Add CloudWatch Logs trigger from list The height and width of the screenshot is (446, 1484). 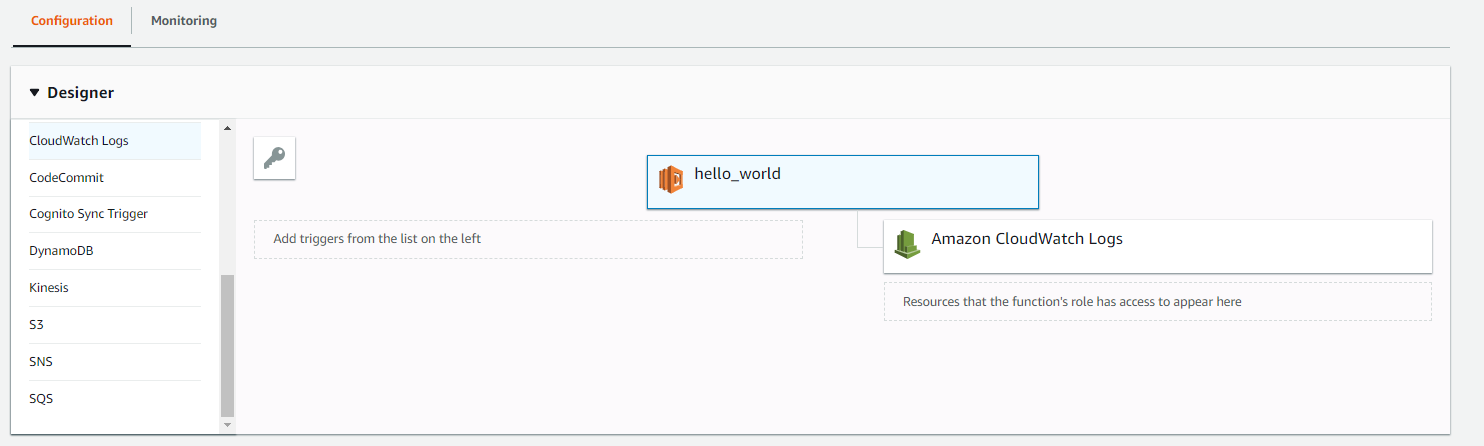[x=79, y=141]
